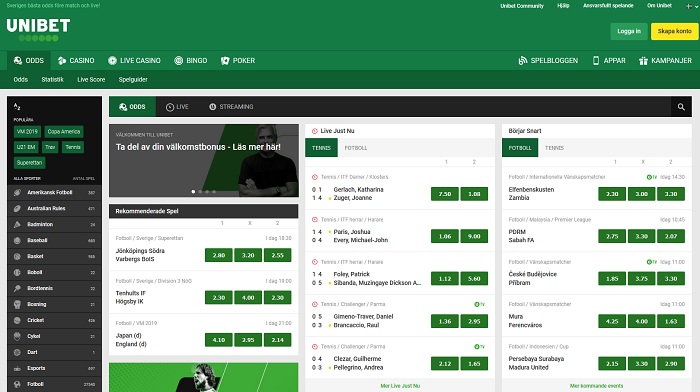Click the Dart sport icon
This screenshot has width=700, height=392.
(x=17, y=352)
